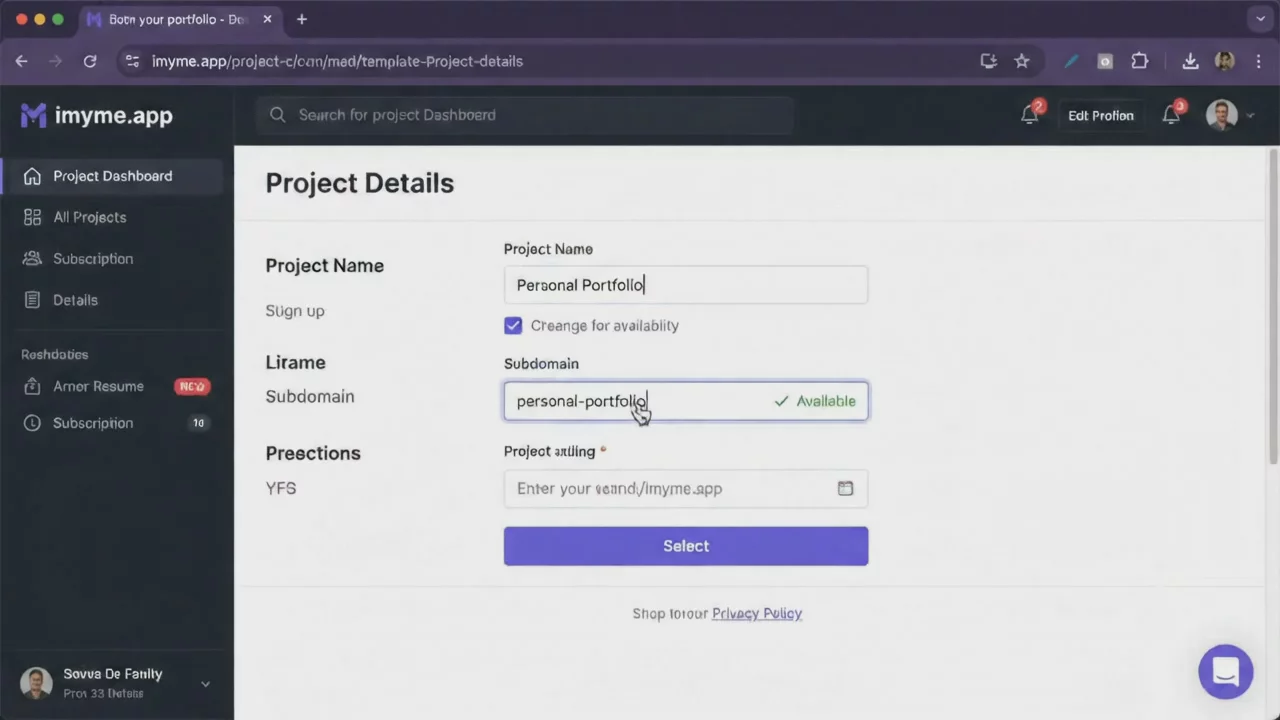Bookmark this page with the star icon
Screen dimensions: 1280x720
(x=1022, y=61)
